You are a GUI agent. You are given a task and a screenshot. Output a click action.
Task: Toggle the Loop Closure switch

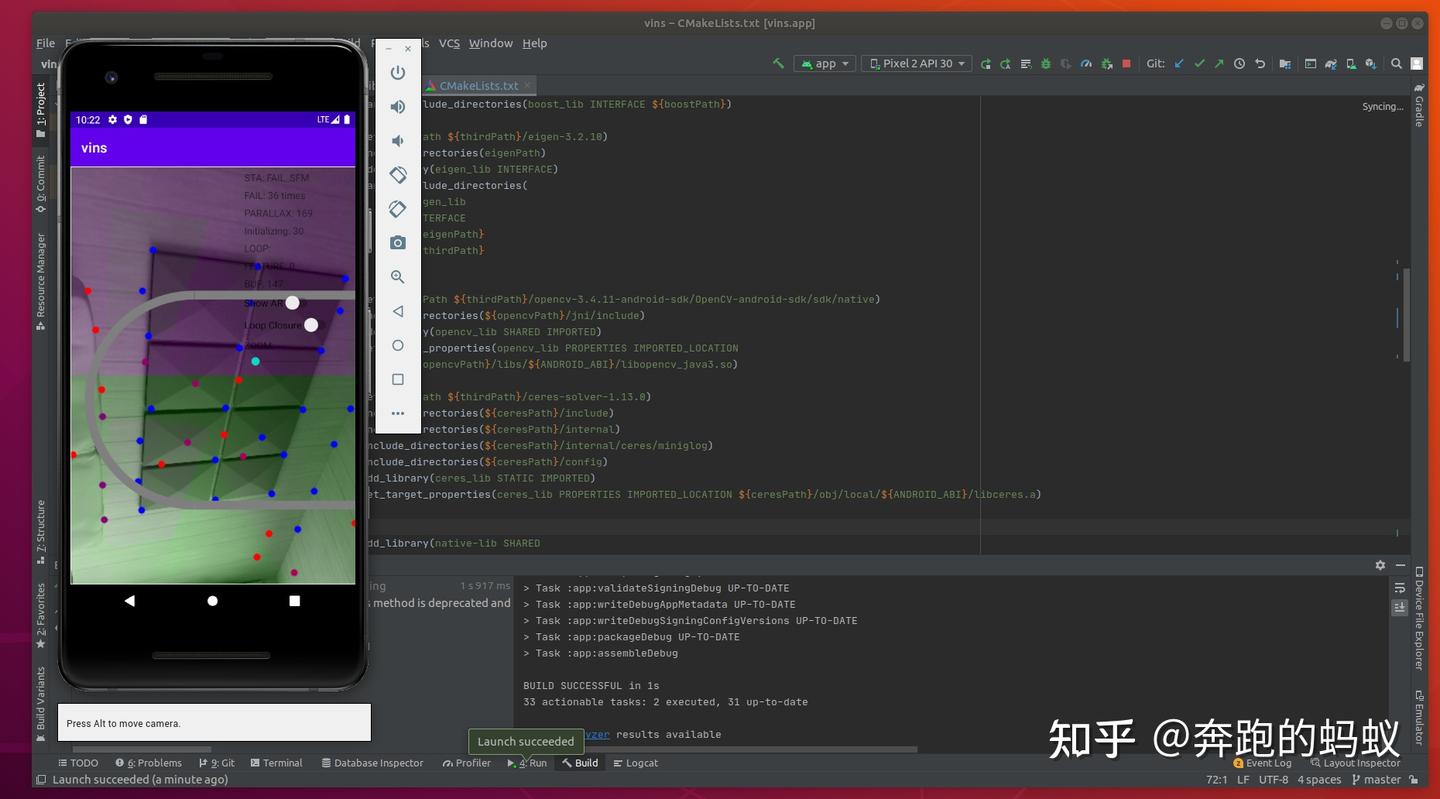click(x=310, y=324)
